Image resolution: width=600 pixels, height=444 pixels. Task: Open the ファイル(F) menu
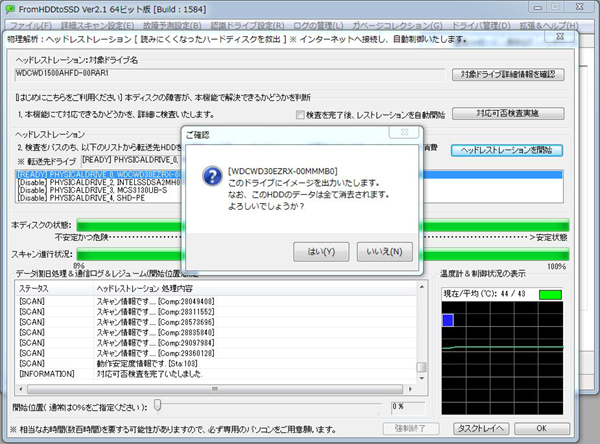(31, 26)
